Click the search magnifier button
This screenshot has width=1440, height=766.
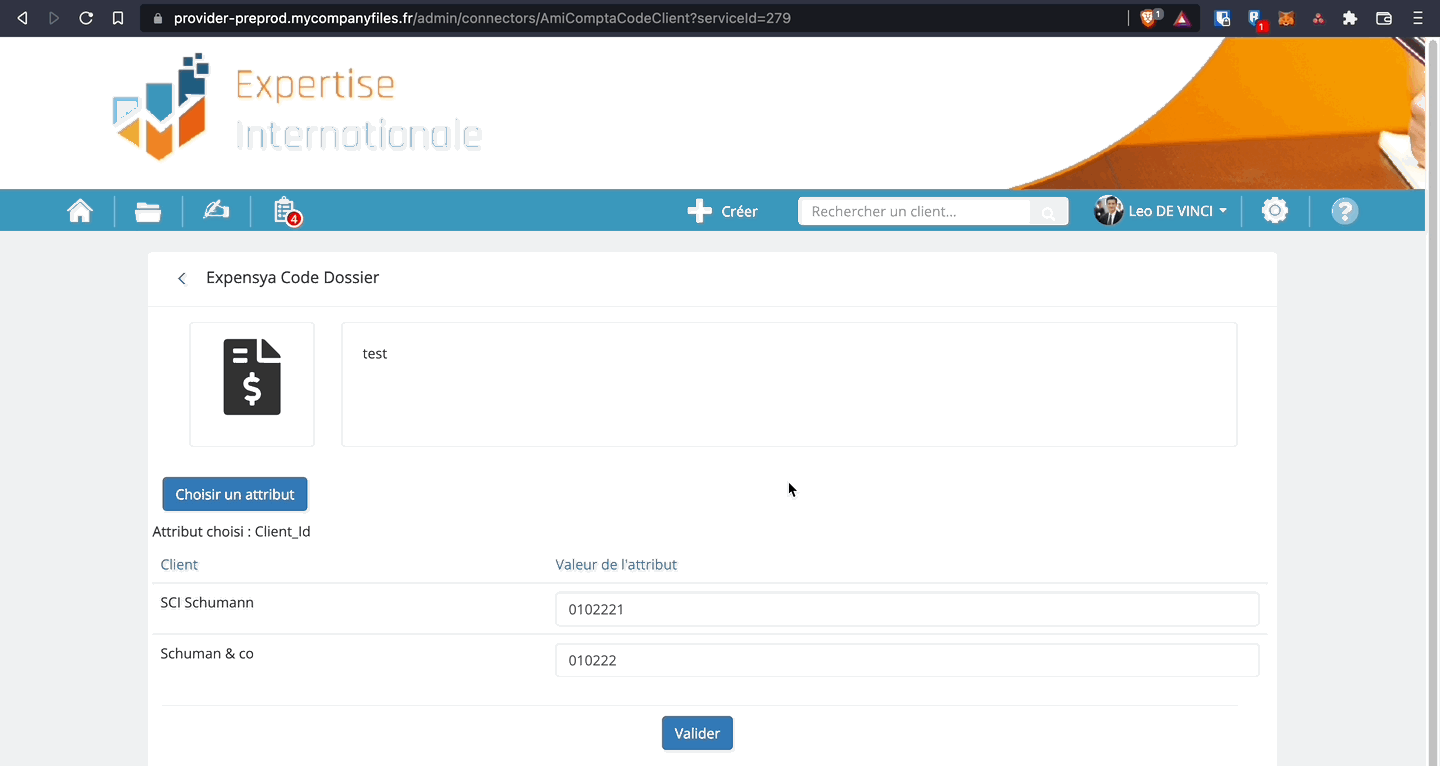pyautogui.click(x=1048, y=212)
